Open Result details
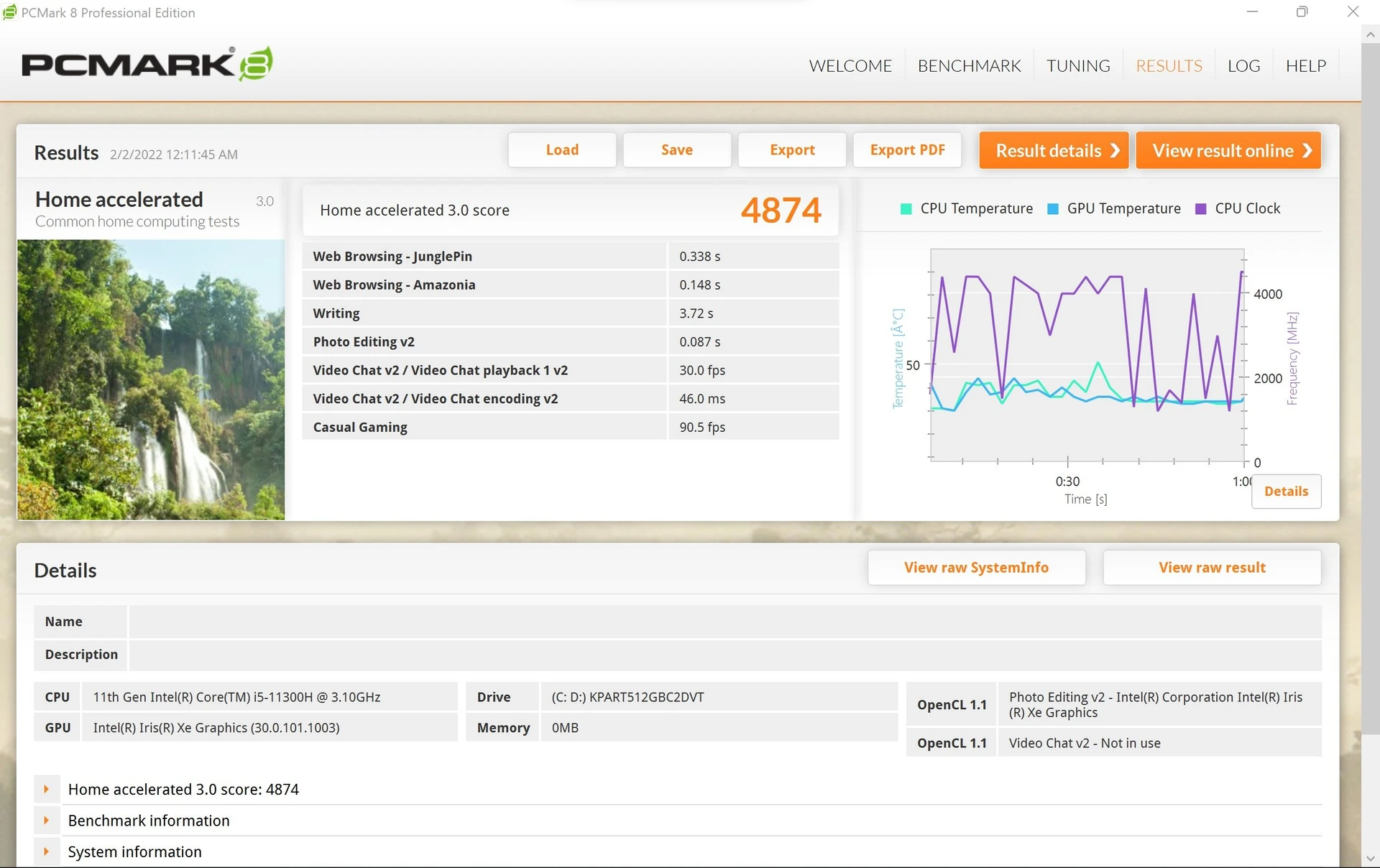This screenshot has width=1380, height=868. (1054, 150)
